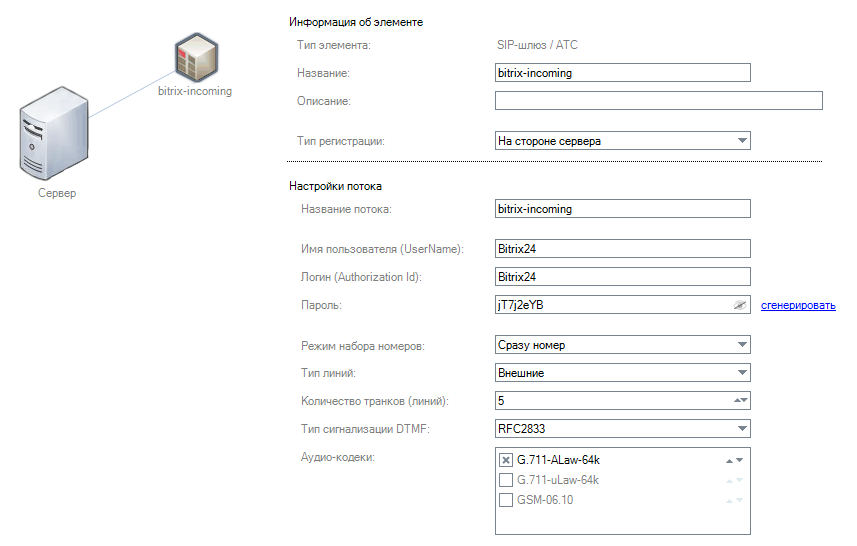This screenshot has width=857, height=546.
Task: Select the bitrix-incoming SIP gateway icon
Action: point(197,57)
